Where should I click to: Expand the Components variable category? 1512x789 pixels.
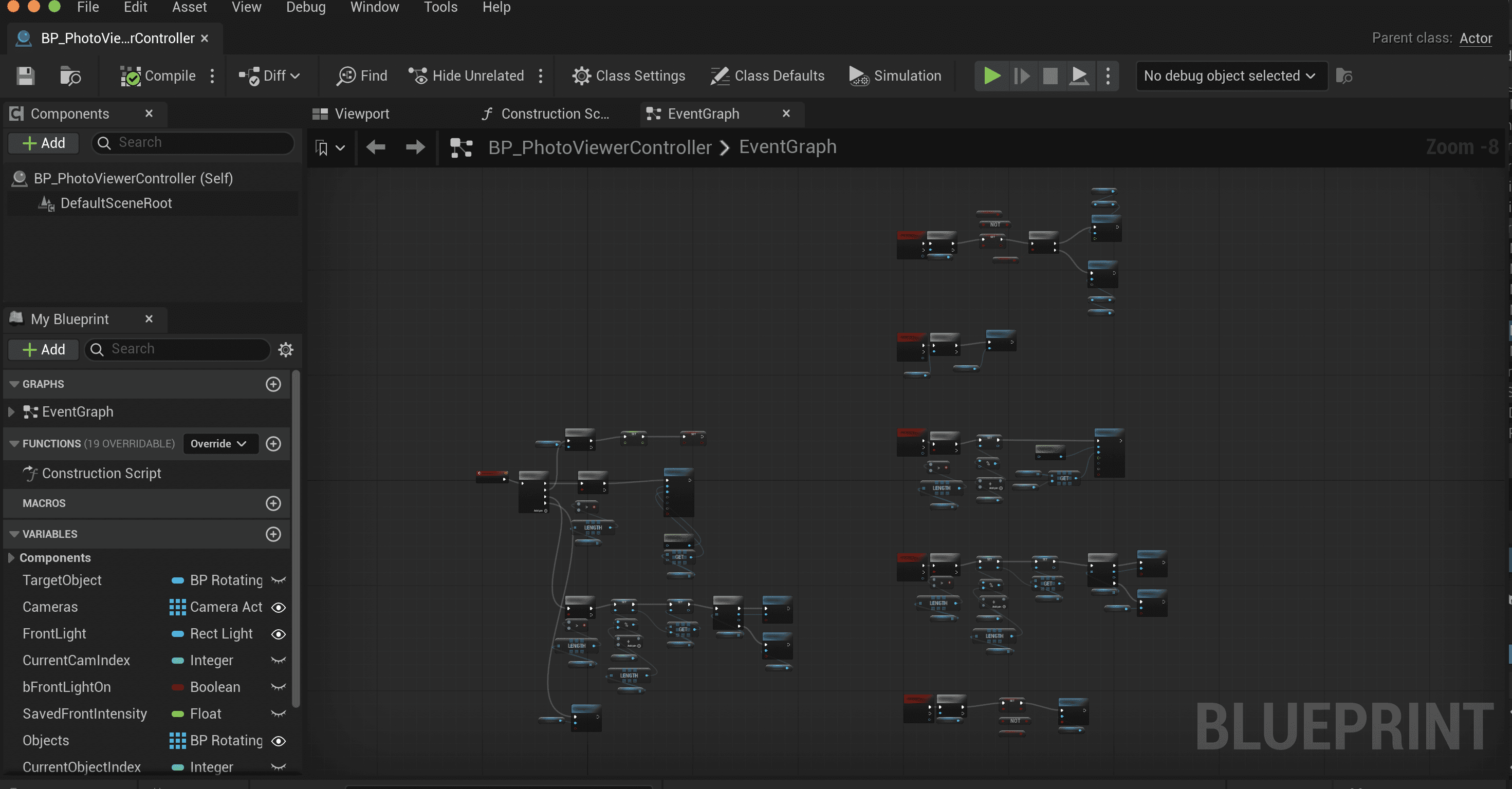tap(11, 558)
